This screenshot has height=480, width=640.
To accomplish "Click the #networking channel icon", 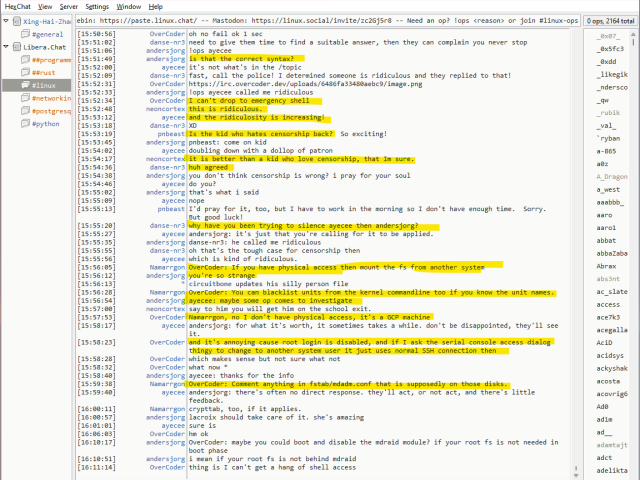I will click(x=25, y=98).
